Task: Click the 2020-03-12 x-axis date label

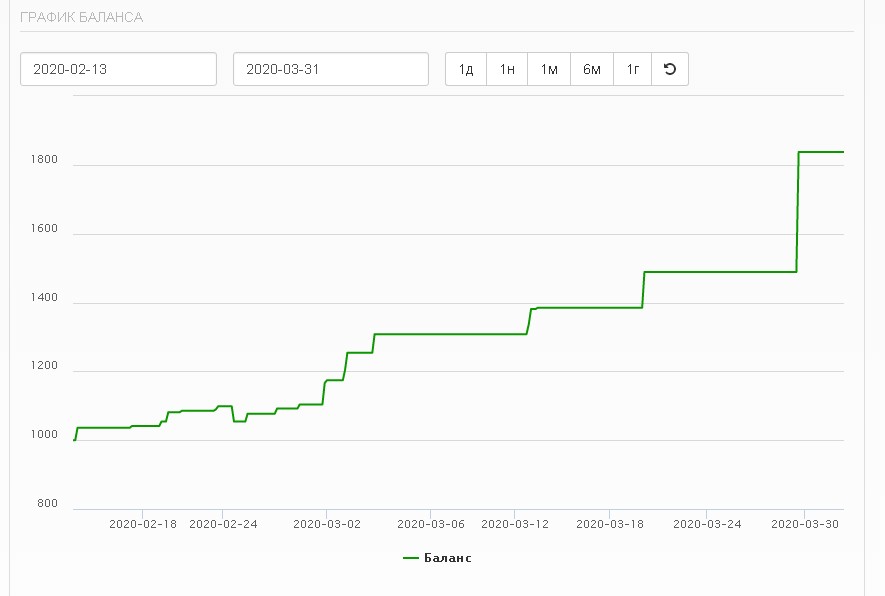Action: click(514, 523)
